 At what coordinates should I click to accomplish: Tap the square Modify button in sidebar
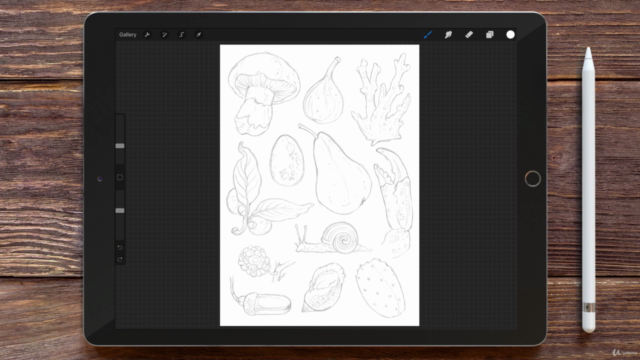(x=120, y=177)
